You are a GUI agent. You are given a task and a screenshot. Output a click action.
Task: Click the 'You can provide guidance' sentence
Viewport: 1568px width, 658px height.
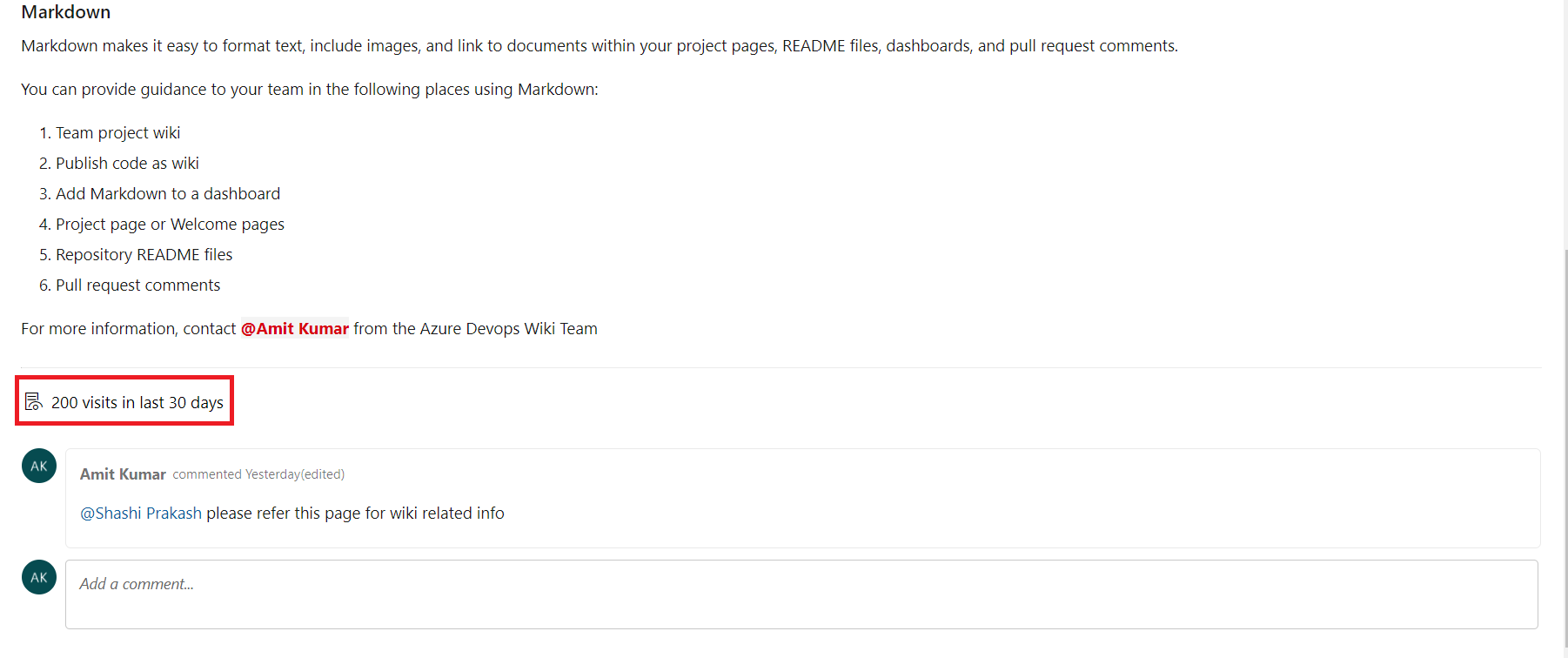pyautogui.click(x=310, y=89)
